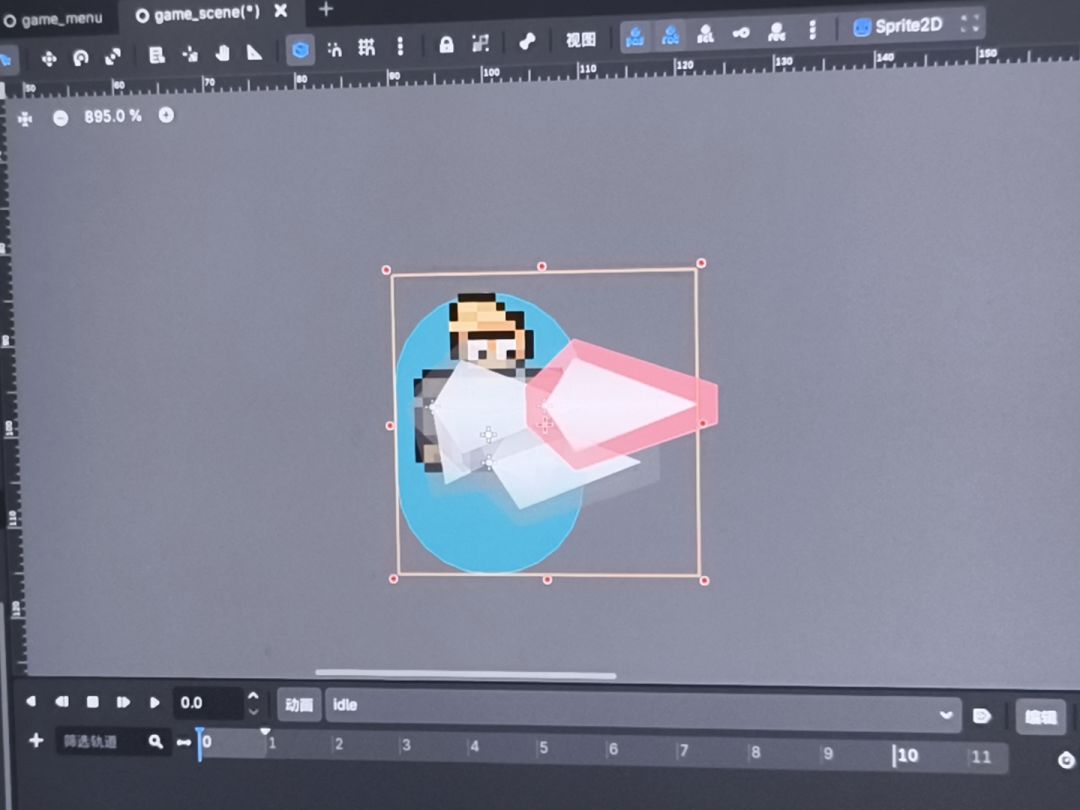The image size is (1080, 810).
Task: Close the game_scene tab
Action: click(x=280, y=11)
